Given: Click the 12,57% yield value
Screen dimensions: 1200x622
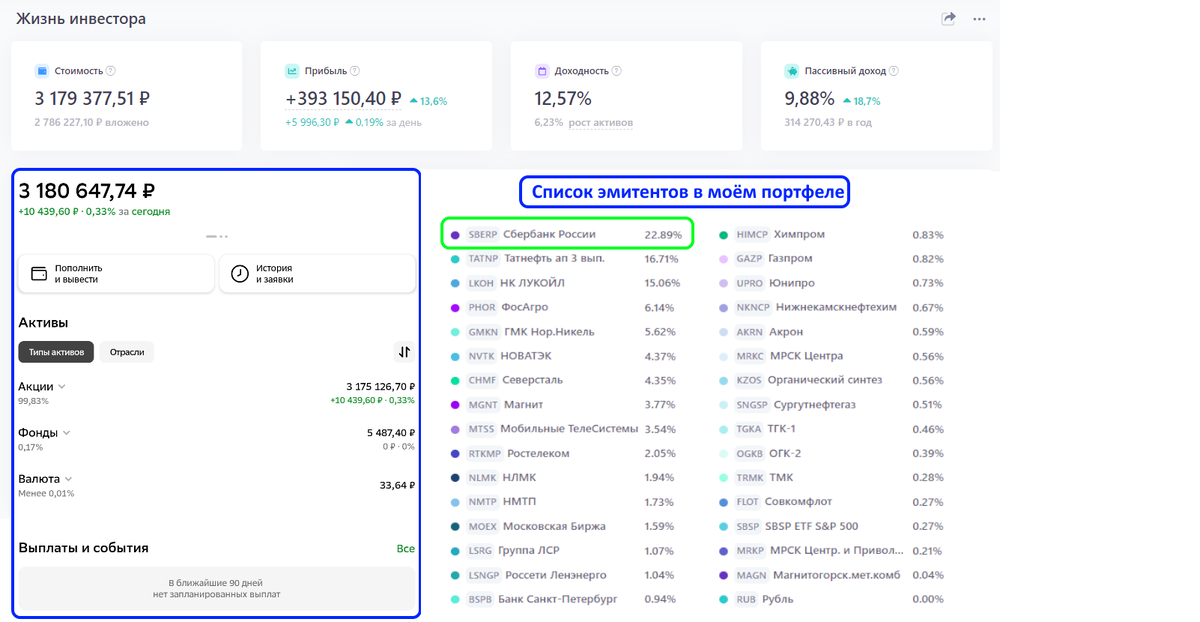Looking at the screenshot, I should pyautogui.click(x=563, y=99).
